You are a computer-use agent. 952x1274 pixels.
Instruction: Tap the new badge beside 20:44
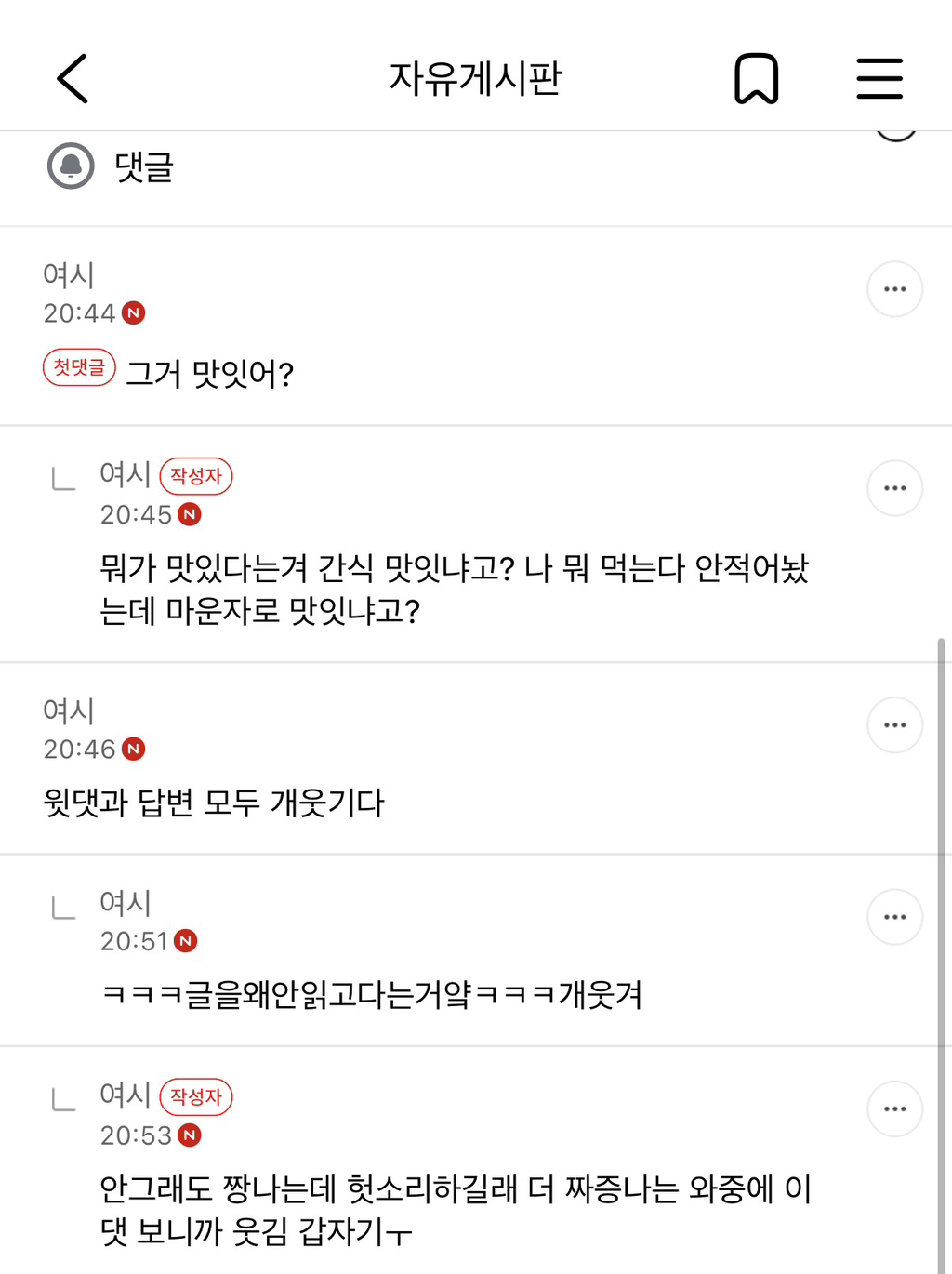pos(134,313)
